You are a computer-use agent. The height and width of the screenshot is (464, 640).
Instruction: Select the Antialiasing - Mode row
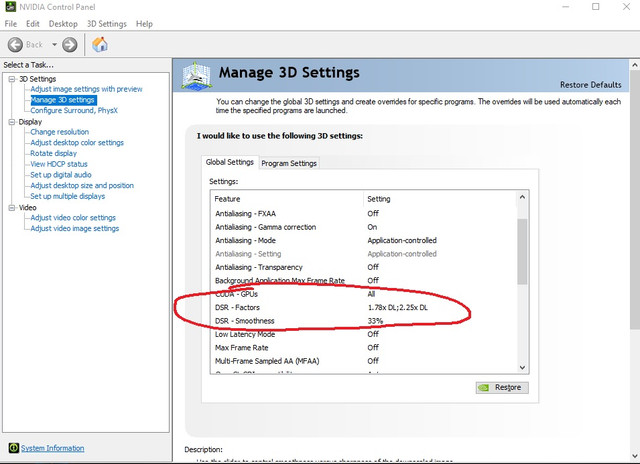pos(364,240)
